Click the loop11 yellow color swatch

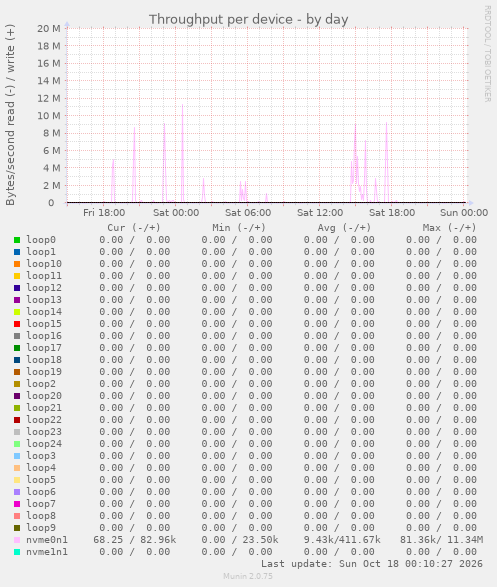(x=17, y=276)
